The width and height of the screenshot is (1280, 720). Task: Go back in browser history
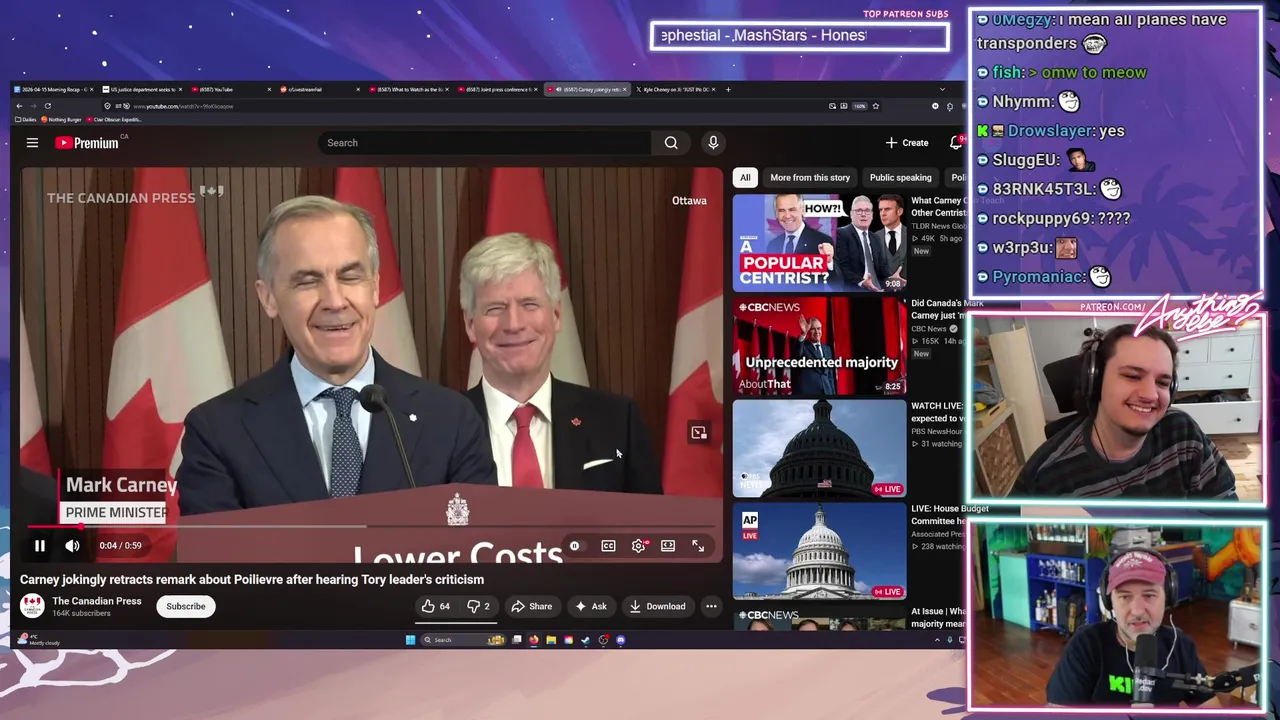tap(19, 106)
